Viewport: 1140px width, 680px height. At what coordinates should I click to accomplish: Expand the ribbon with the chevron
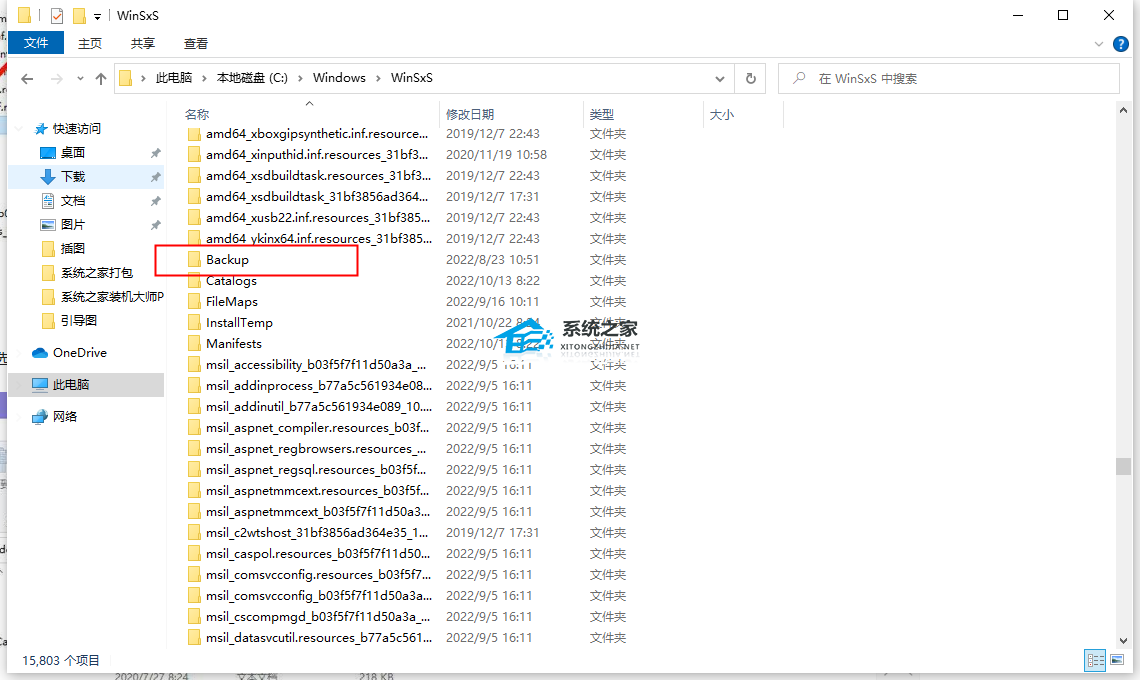1099,44
